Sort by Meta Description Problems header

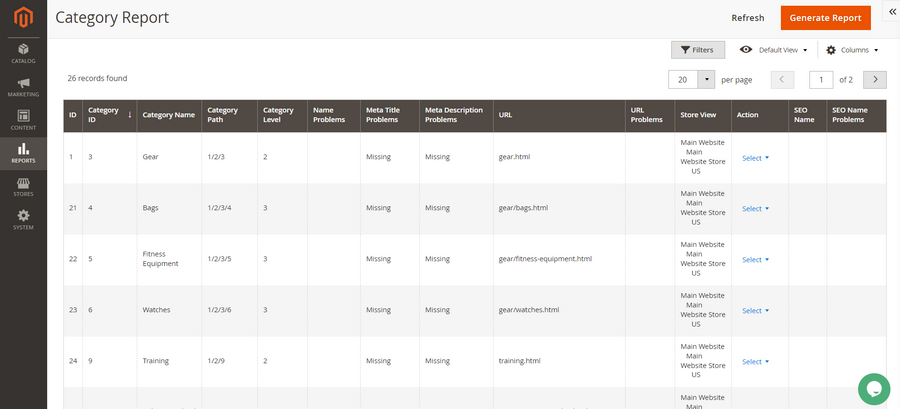tap(456, 115)
